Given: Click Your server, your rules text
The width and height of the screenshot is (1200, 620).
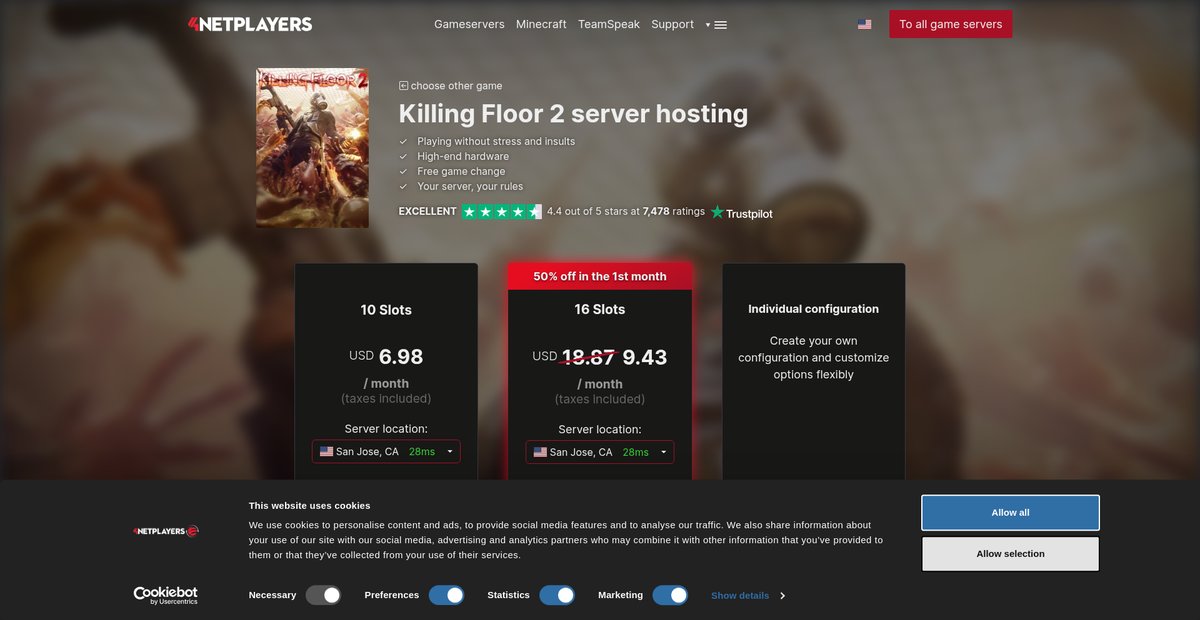Looking at the screenshot, I should click(470, 186).
